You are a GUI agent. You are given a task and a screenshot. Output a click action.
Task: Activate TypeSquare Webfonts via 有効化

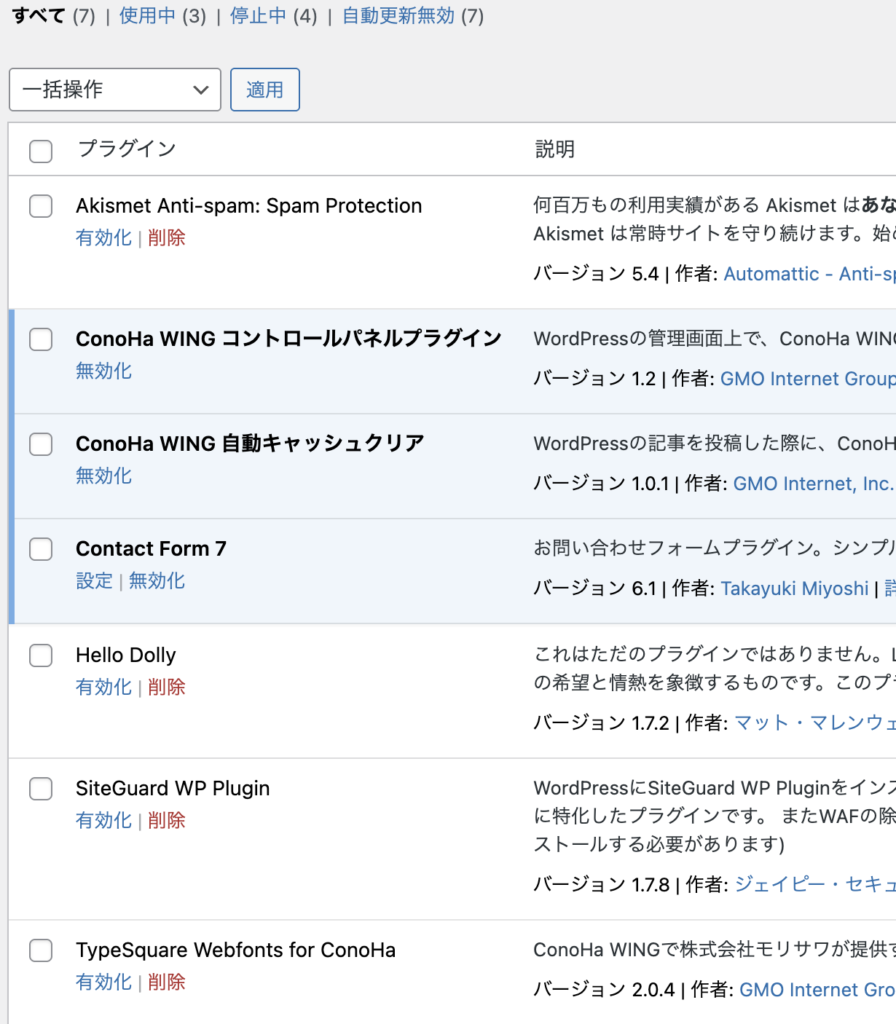click(x=104, y=982)
